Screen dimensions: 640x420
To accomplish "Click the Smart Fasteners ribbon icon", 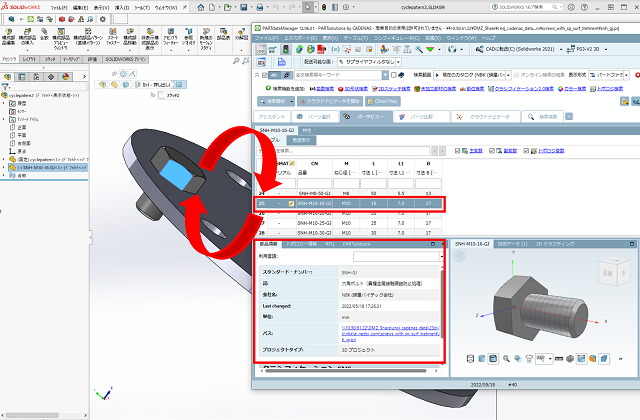I will click(113, 32).
